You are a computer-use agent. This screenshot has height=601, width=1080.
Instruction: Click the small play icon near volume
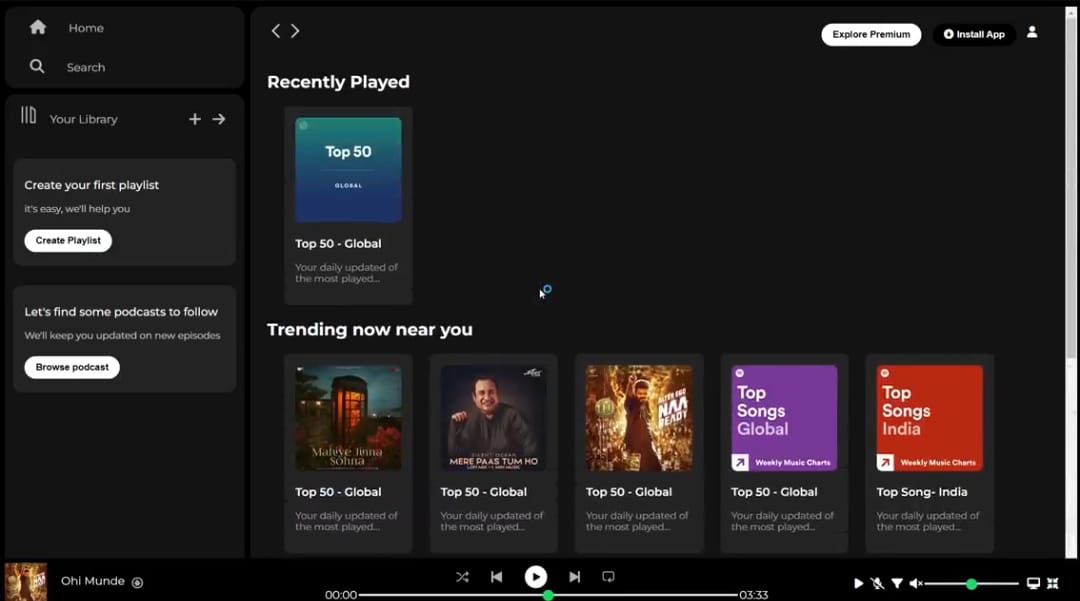tap(858, 583)
